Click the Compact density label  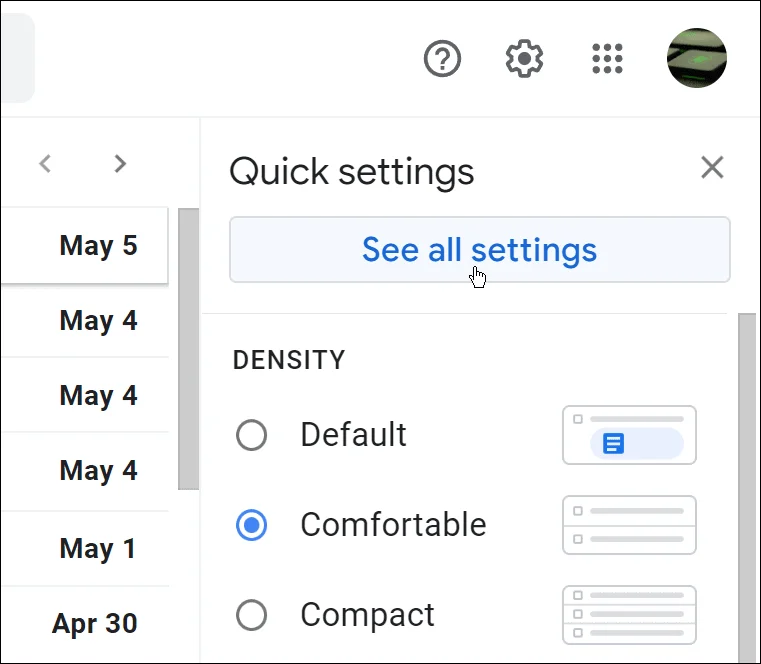pos(367,615)
